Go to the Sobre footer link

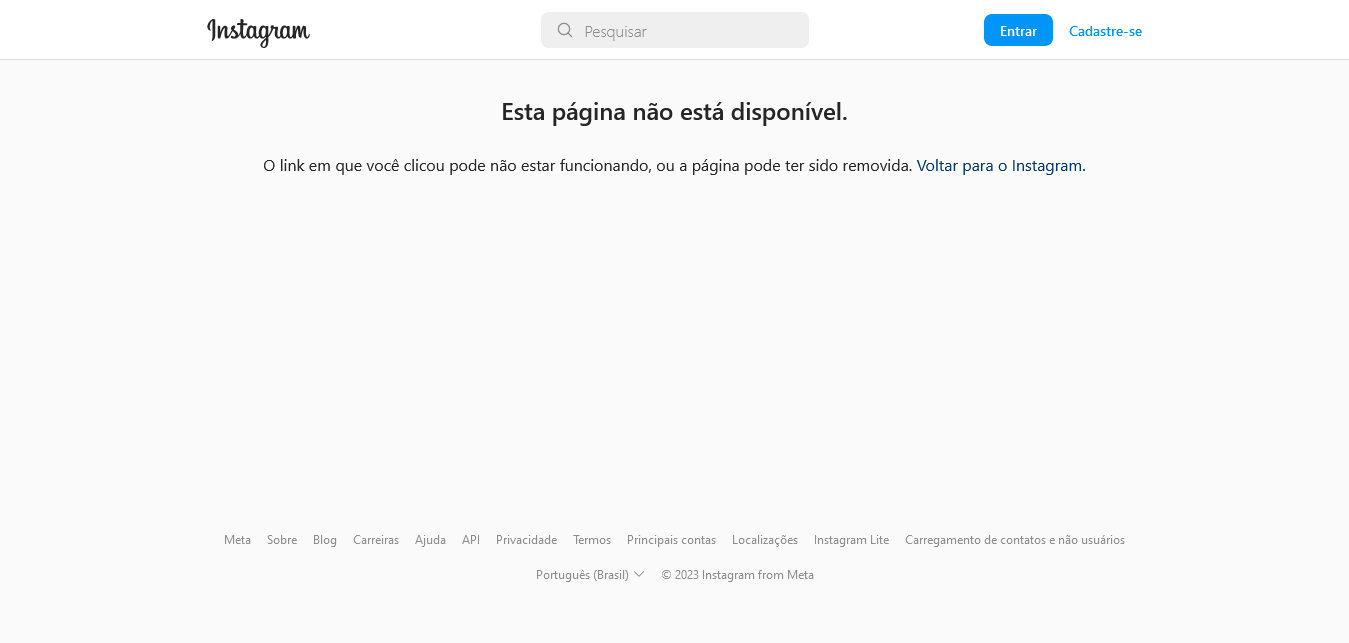coord(282,540)
